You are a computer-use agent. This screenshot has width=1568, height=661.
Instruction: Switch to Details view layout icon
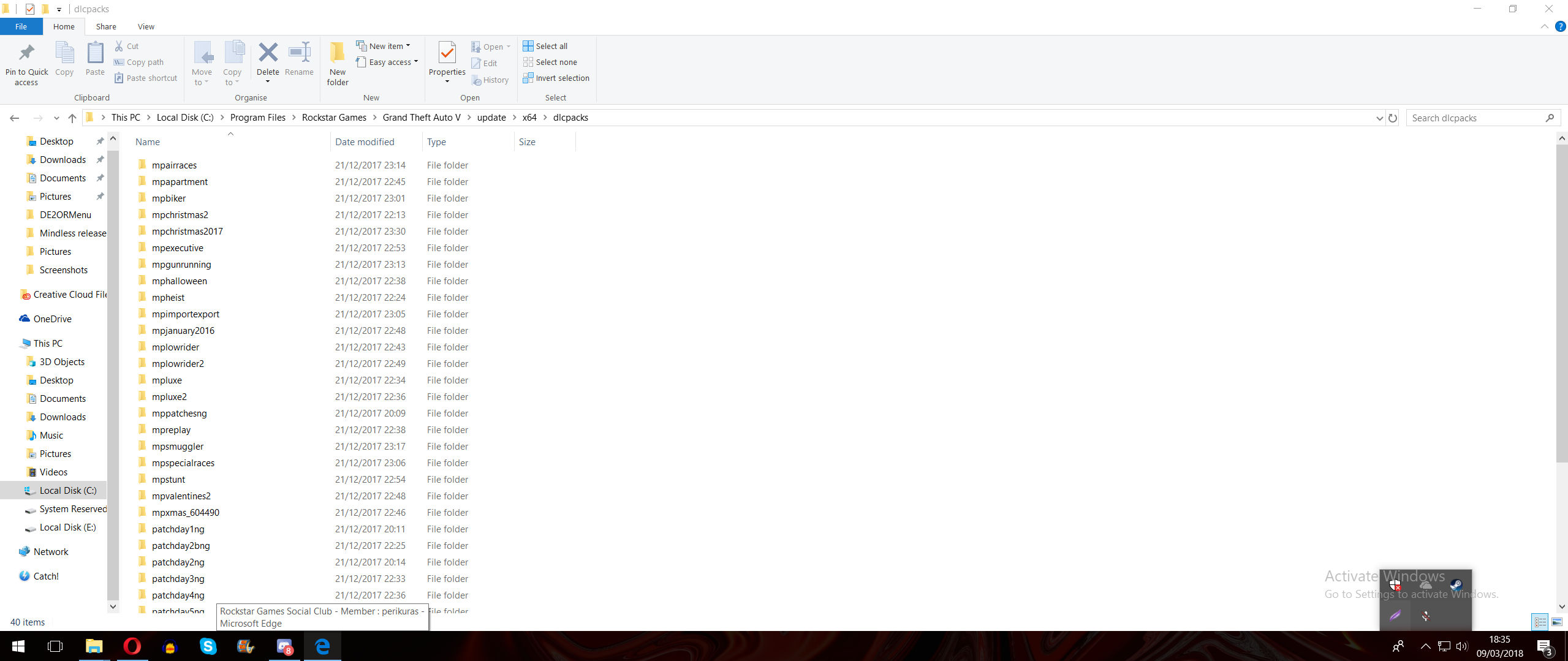[1540, 622]
